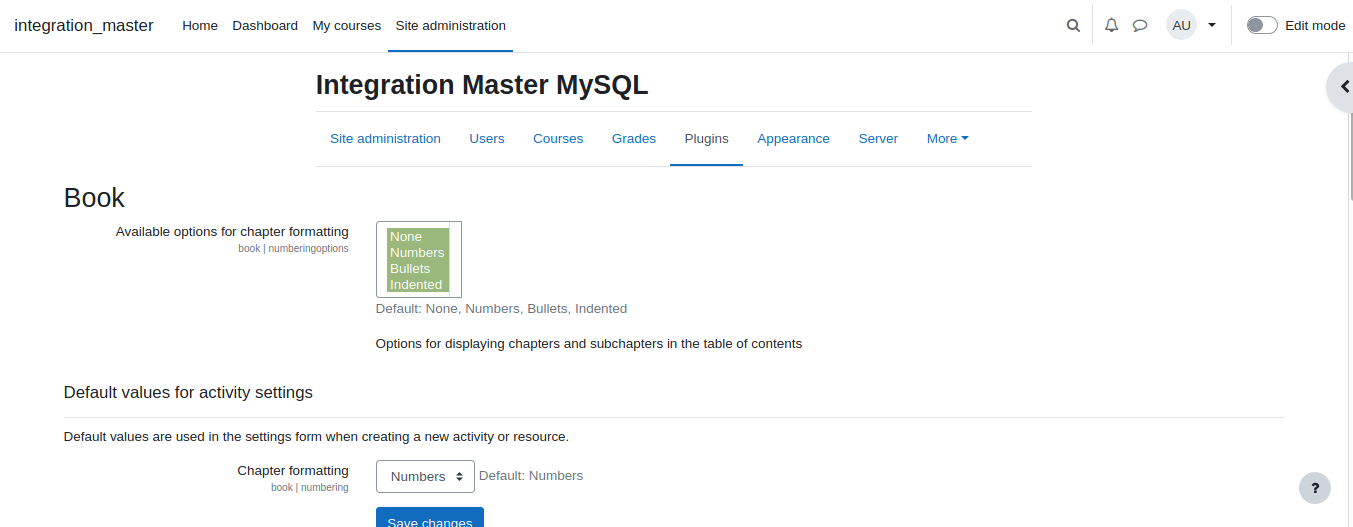Select Site administration top nav item
This screenshot has height=527, width=1353.
coord(451,26)
